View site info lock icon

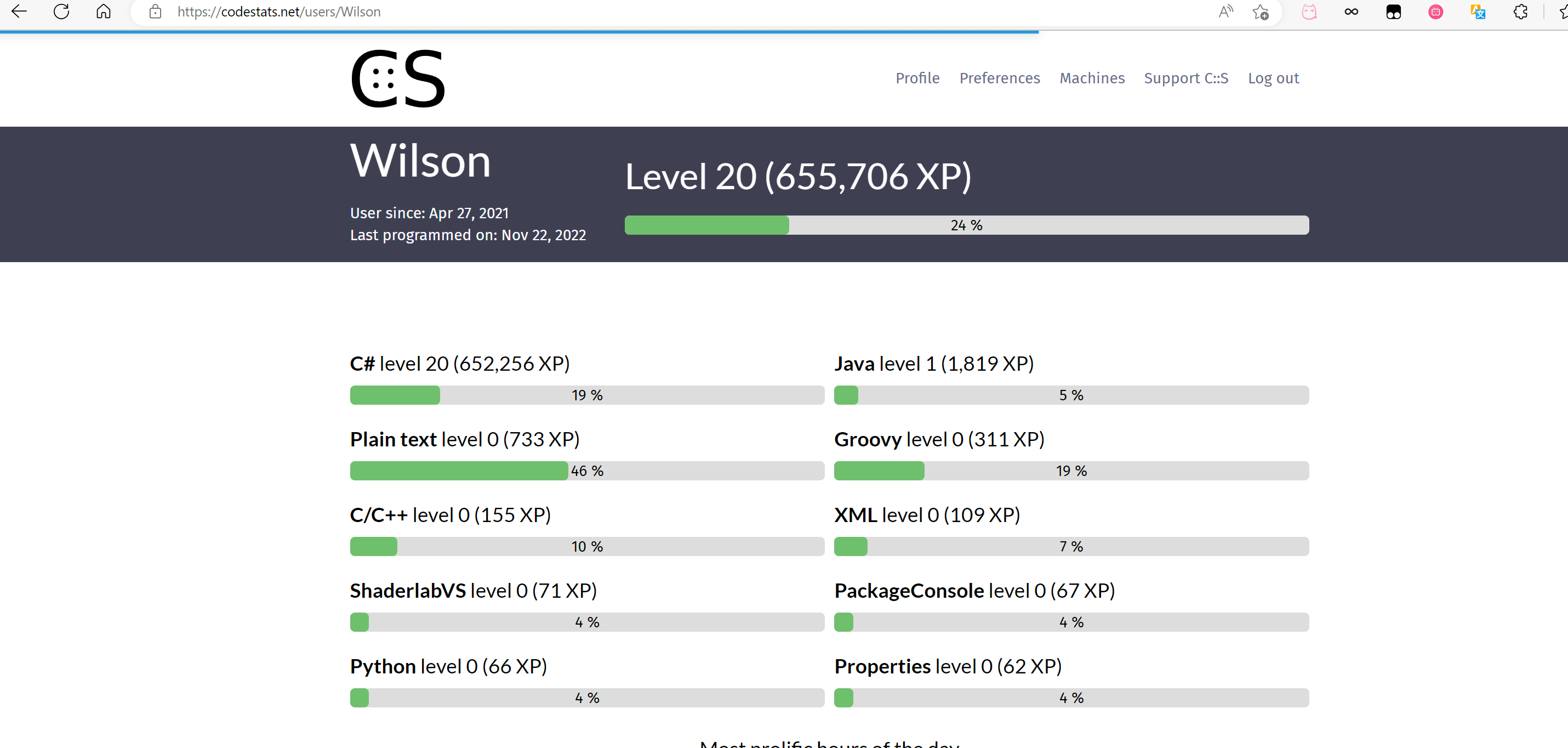(x=155, y=12)
